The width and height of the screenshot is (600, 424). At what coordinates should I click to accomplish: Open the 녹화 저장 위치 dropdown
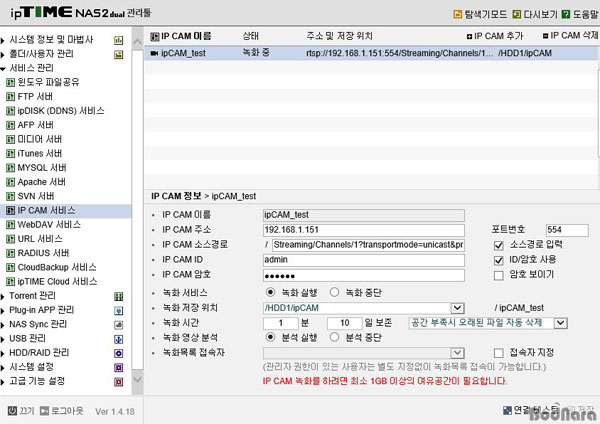tap(453, 308)
